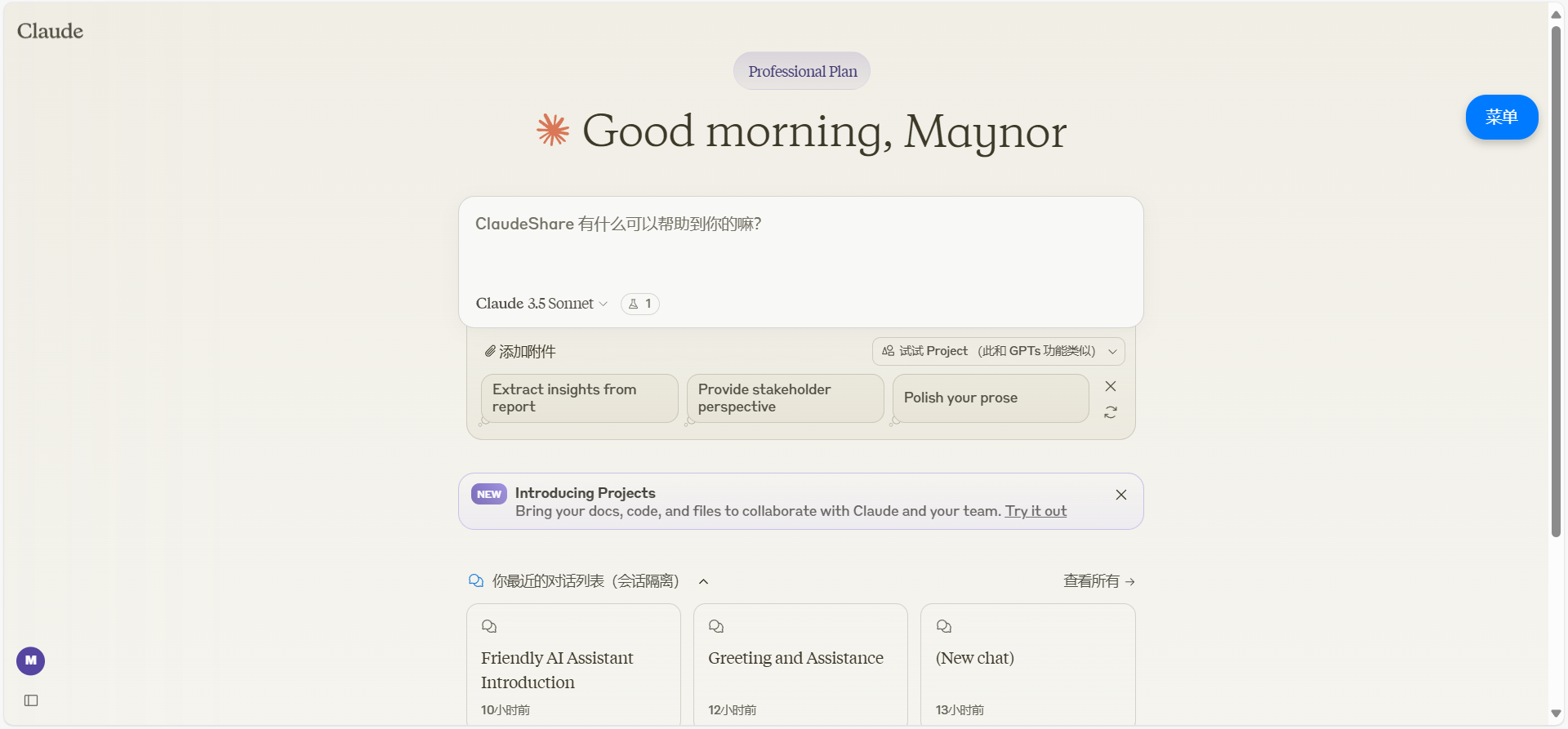Refresh the prompt suggestions

tap(1111, 412)
